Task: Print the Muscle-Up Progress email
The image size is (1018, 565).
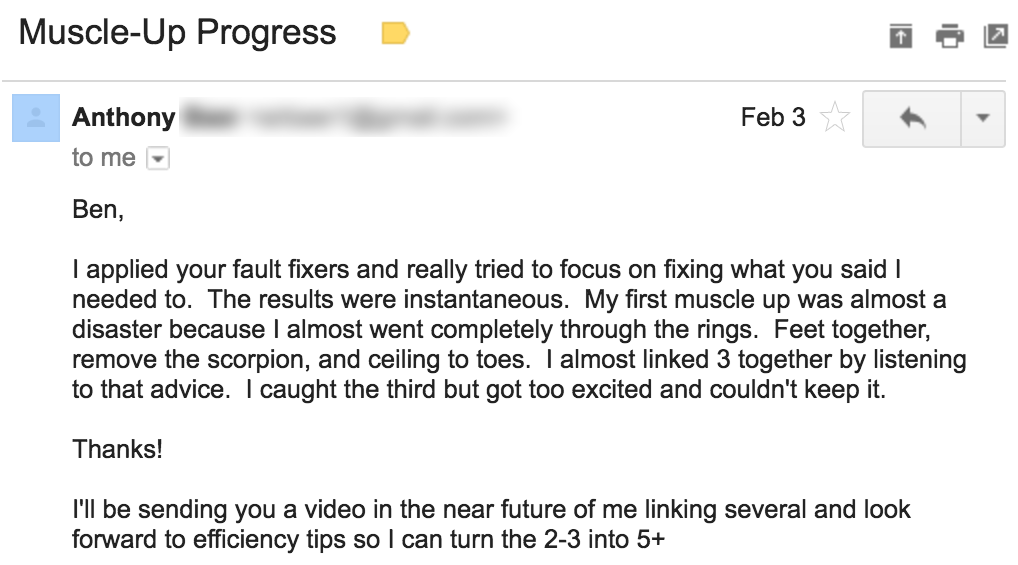Action: coord(949,35)
